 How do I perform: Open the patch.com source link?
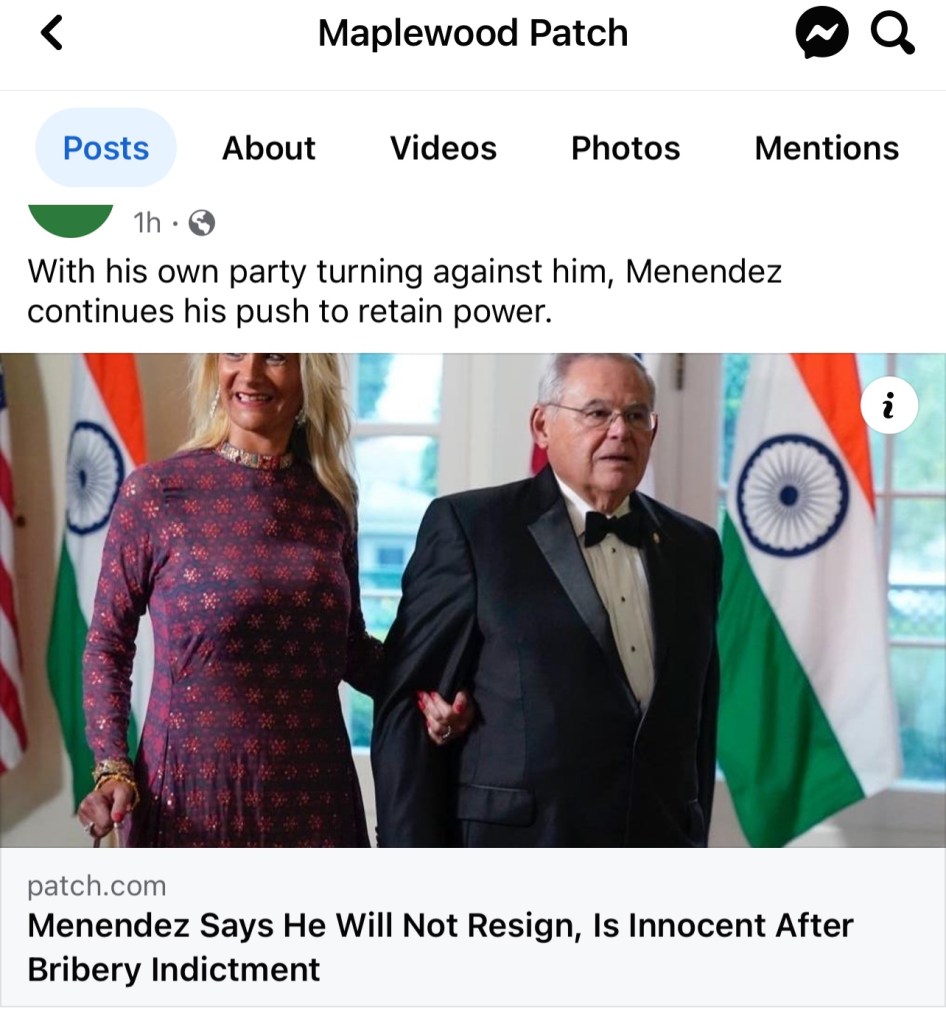click(97, 886)
